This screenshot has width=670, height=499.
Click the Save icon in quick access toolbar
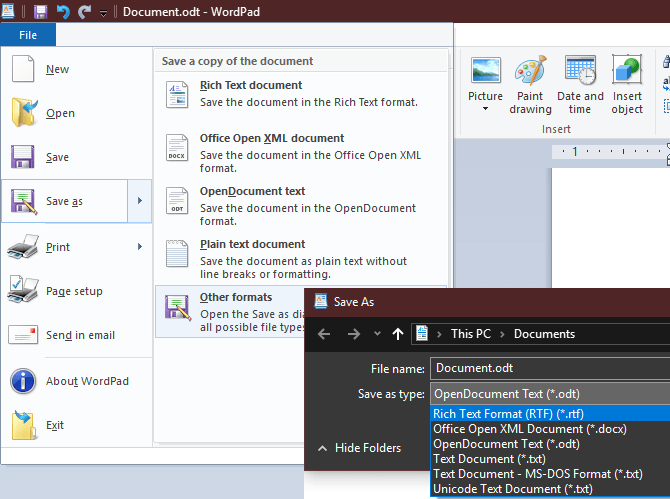tap(41, 12)
